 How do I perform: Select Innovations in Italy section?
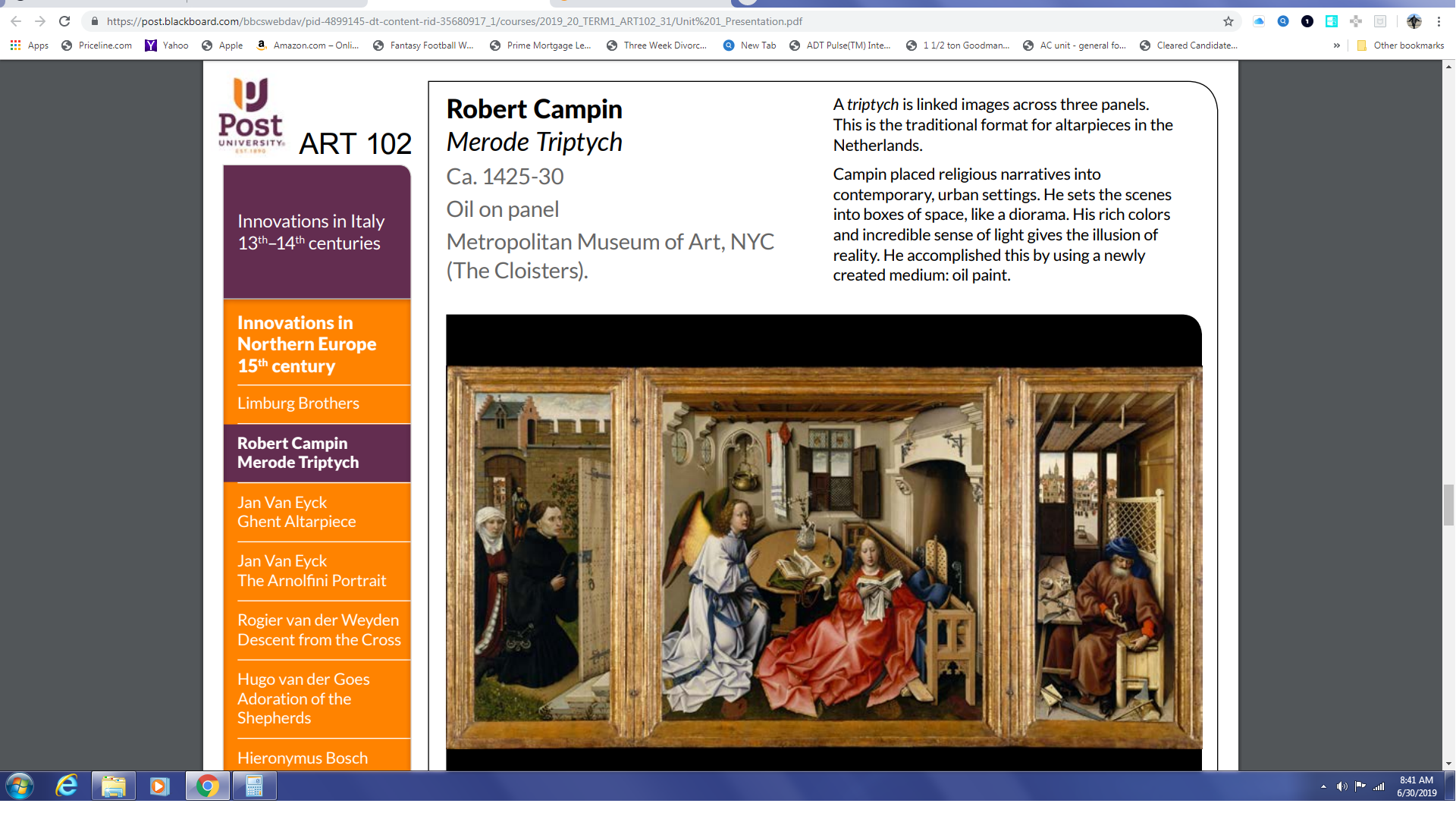point(317,232)
